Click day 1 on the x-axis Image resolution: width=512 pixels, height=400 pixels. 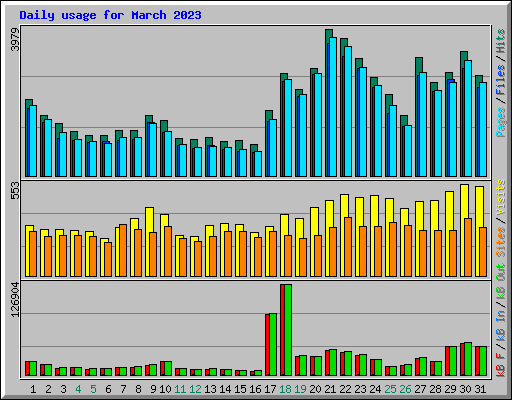point(33,389)
